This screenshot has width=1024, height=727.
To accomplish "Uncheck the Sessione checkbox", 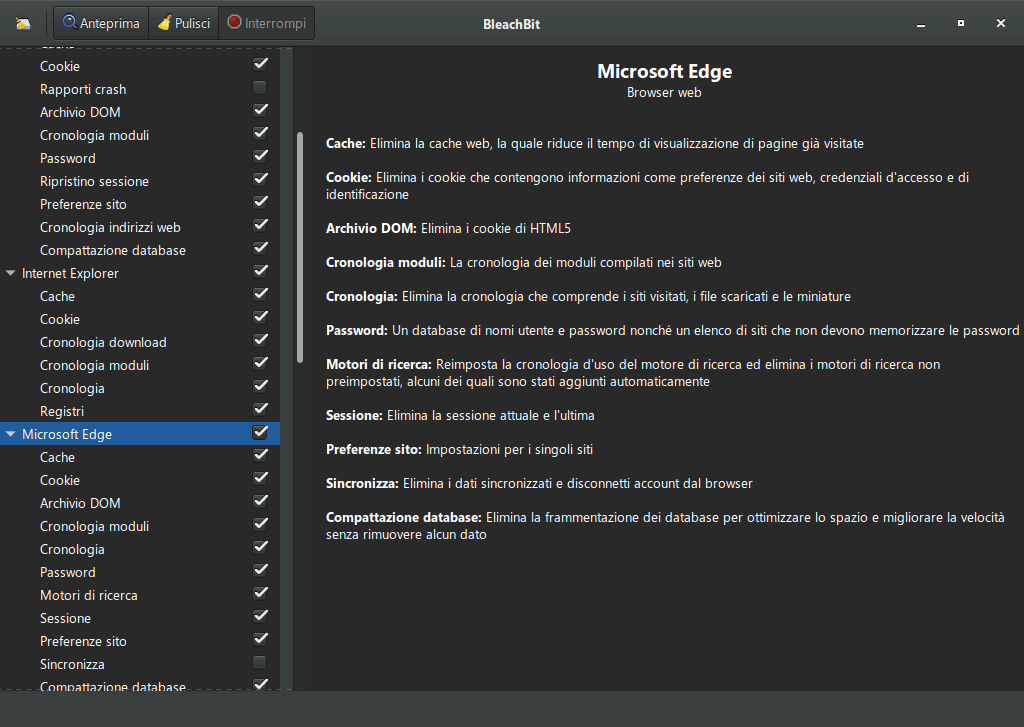I will click(x=260, y=616).
